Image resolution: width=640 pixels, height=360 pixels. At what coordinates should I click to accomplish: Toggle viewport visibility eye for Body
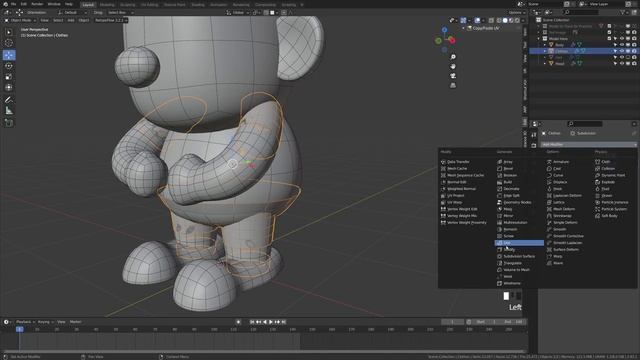click(621, 45)
